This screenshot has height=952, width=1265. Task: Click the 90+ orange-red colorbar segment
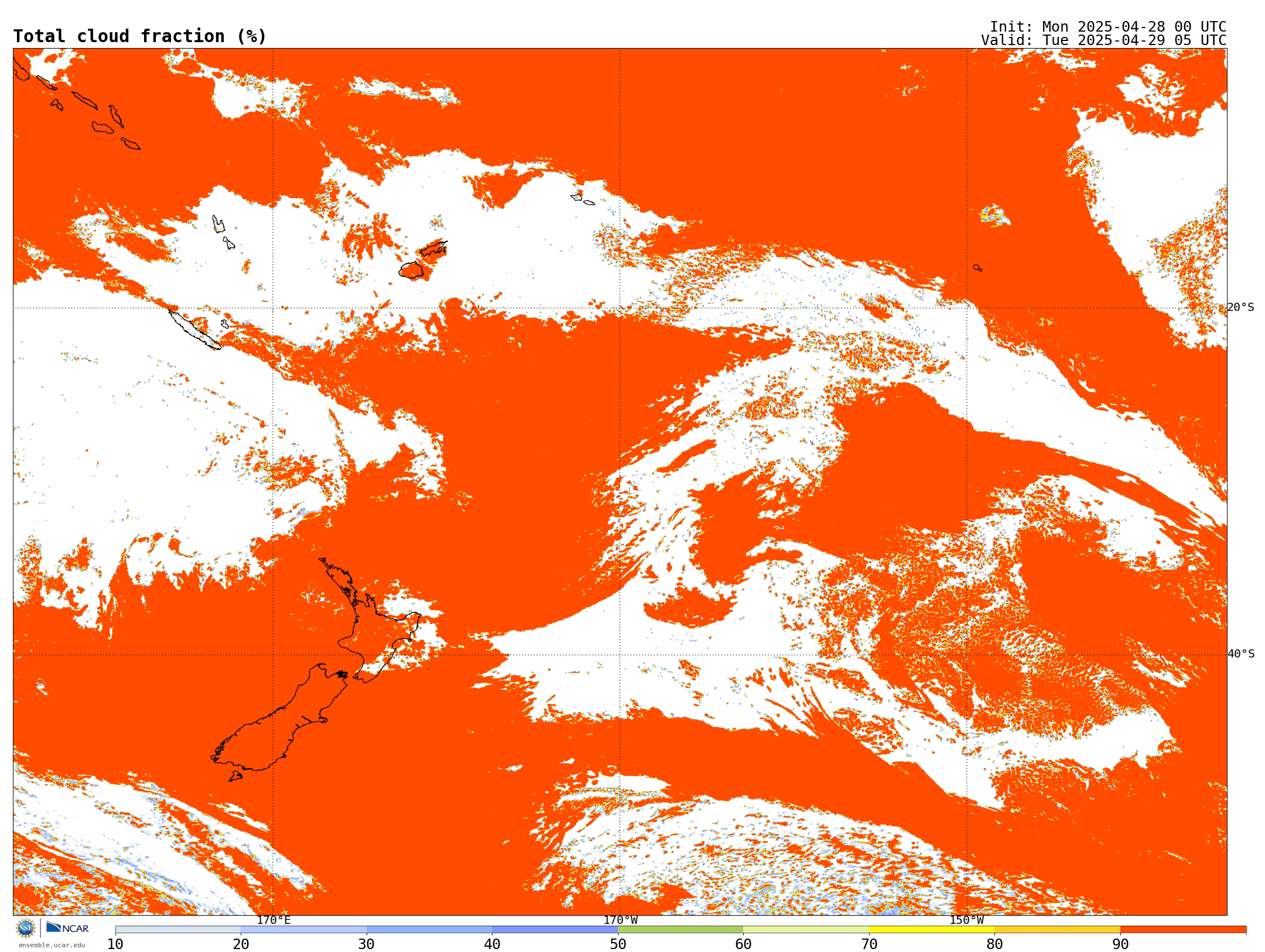[x=1184, y=930]
